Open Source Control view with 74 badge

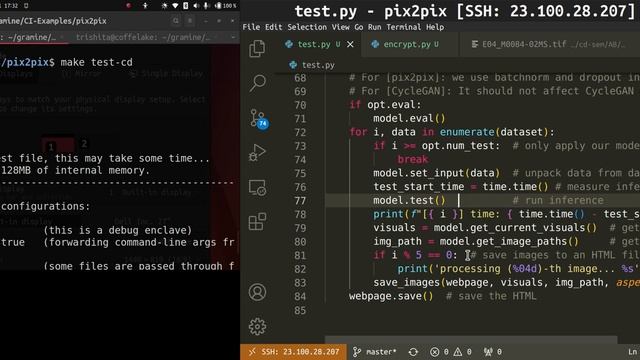click(259, 119)
